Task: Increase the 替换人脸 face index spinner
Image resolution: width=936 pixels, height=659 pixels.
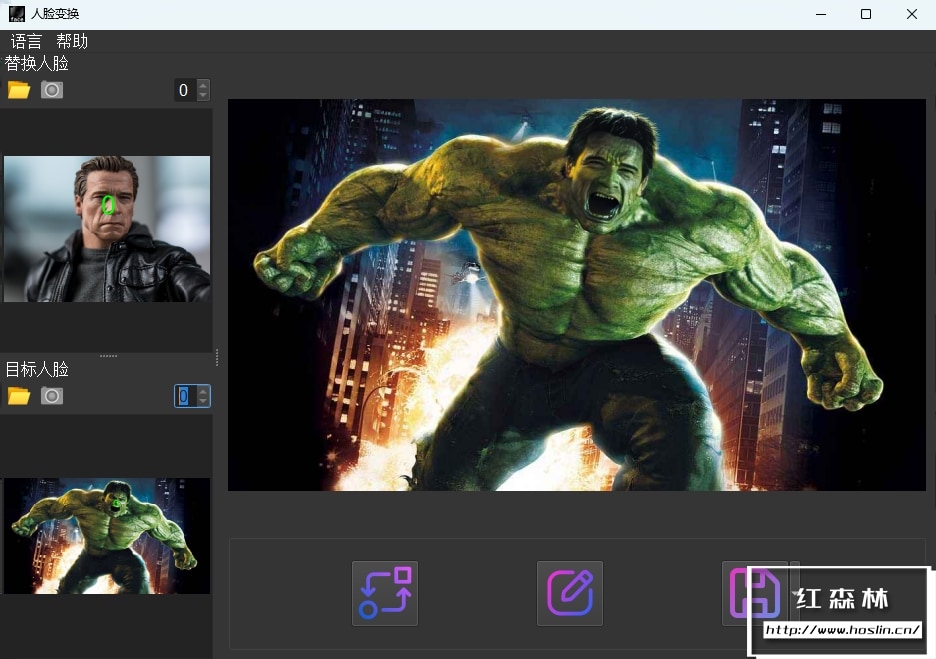Action: [x=204, y=85]
